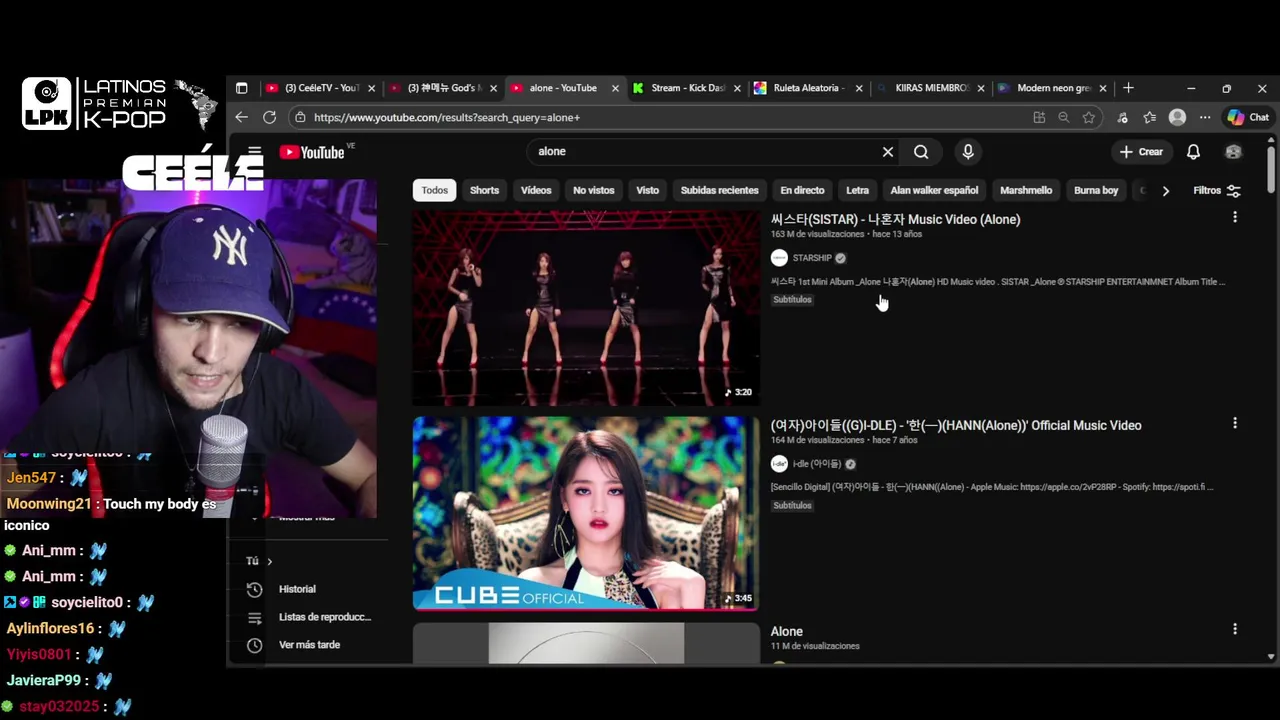
Task: Switch to the KIIRAS MIEMBROS tab
Action: [931, 88]
